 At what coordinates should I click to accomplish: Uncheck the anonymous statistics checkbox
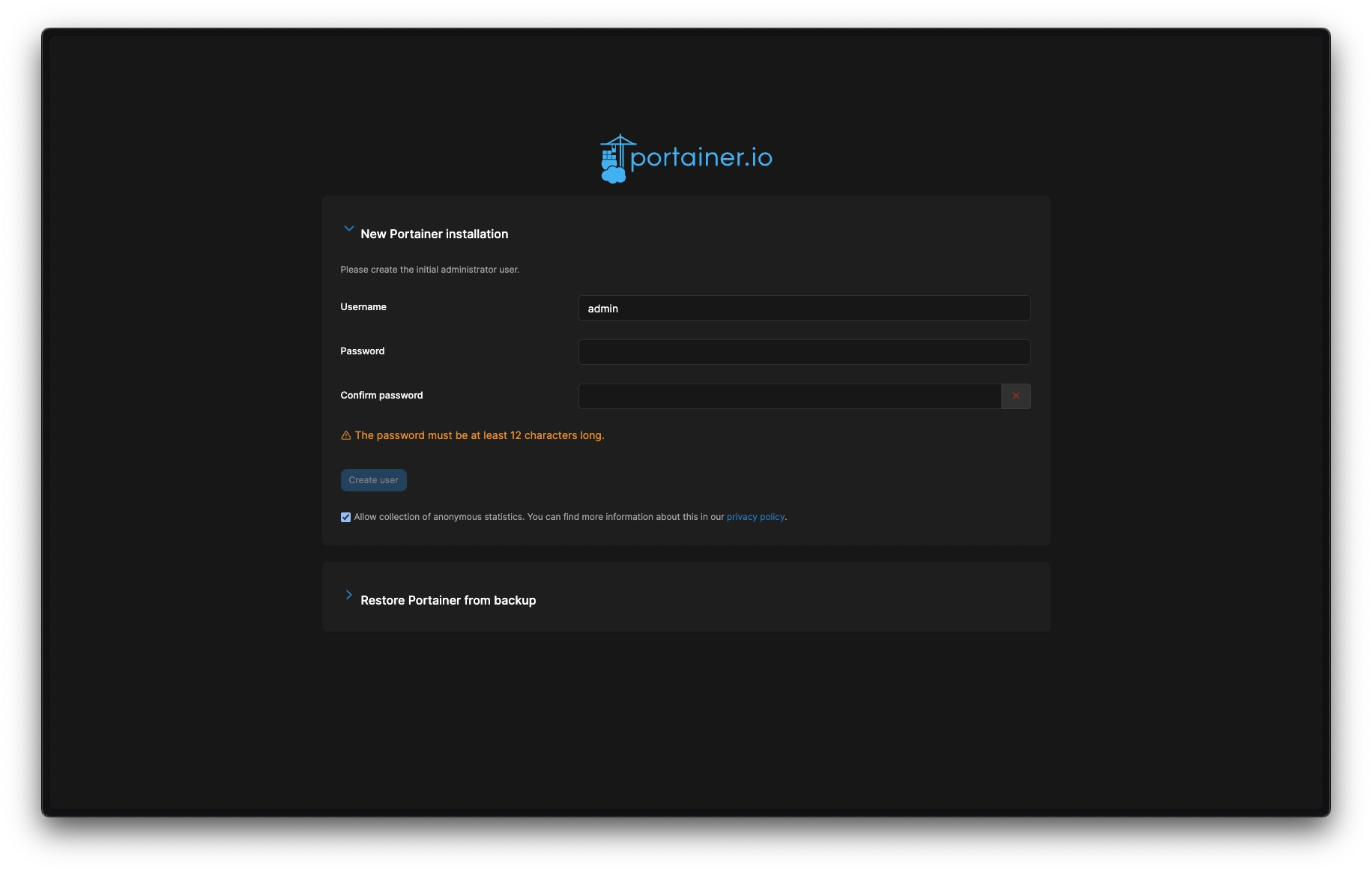pyautogui.click(x=345, y=517)
